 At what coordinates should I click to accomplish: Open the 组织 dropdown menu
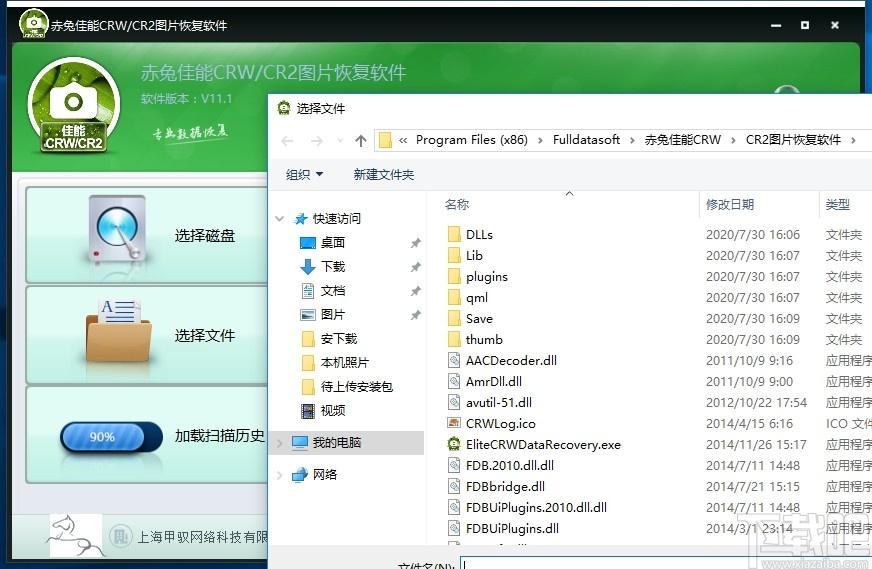304,175
